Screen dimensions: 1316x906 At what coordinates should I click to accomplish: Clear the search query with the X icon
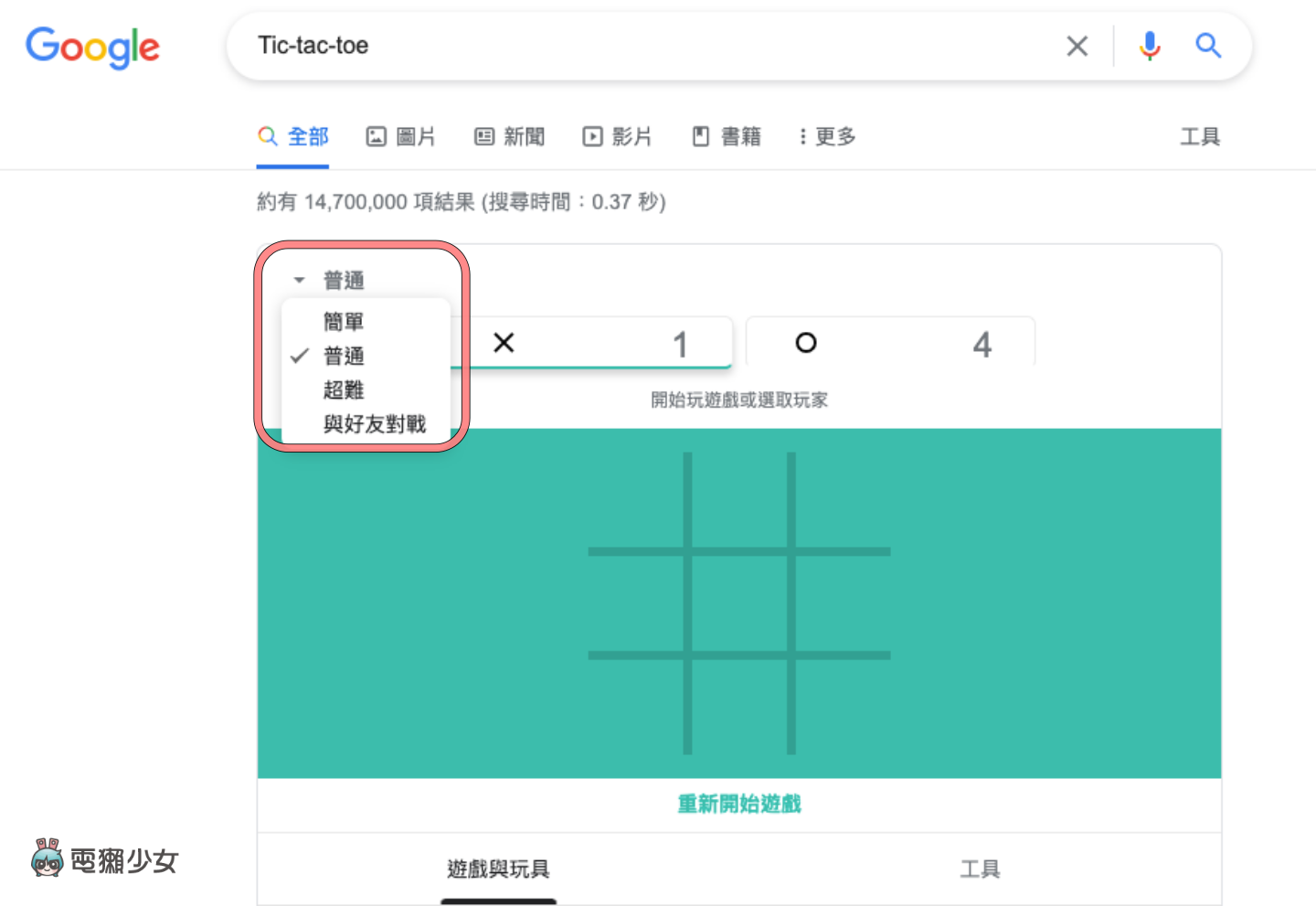[1077, 46]
